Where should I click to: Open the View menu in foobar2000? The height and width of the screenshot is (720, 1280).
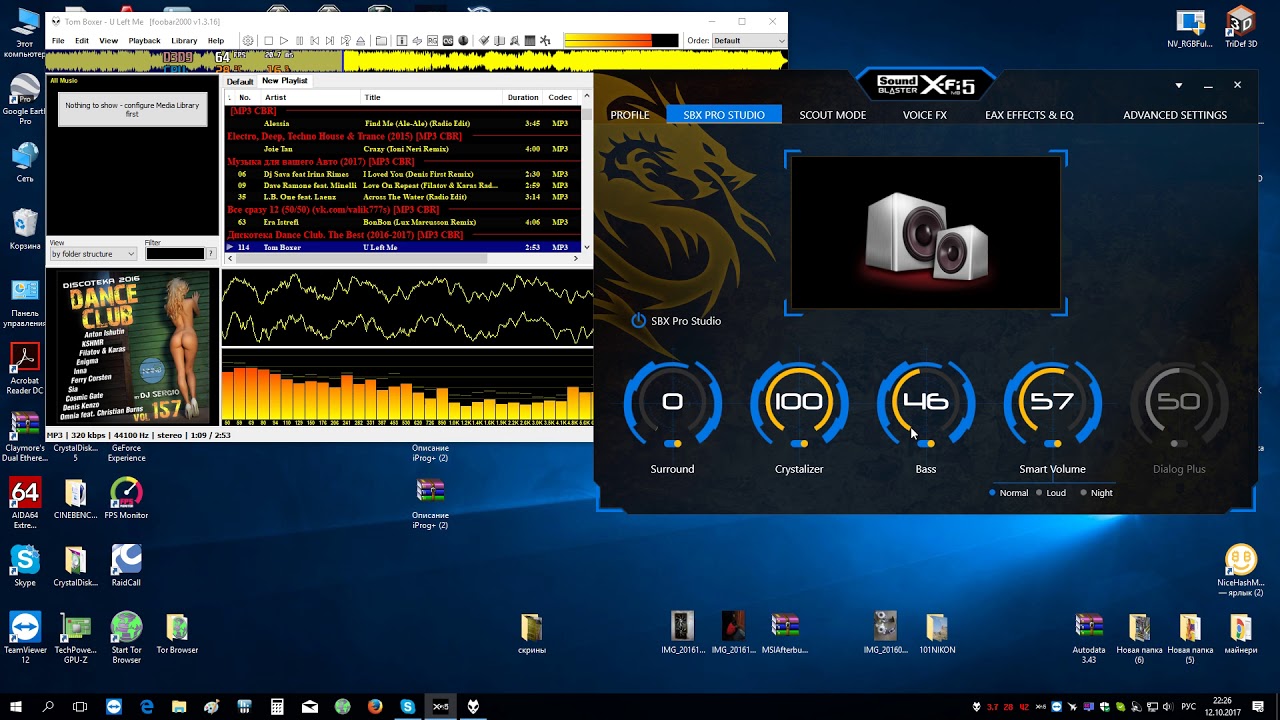pyautogui.click(x=108, y=41)
